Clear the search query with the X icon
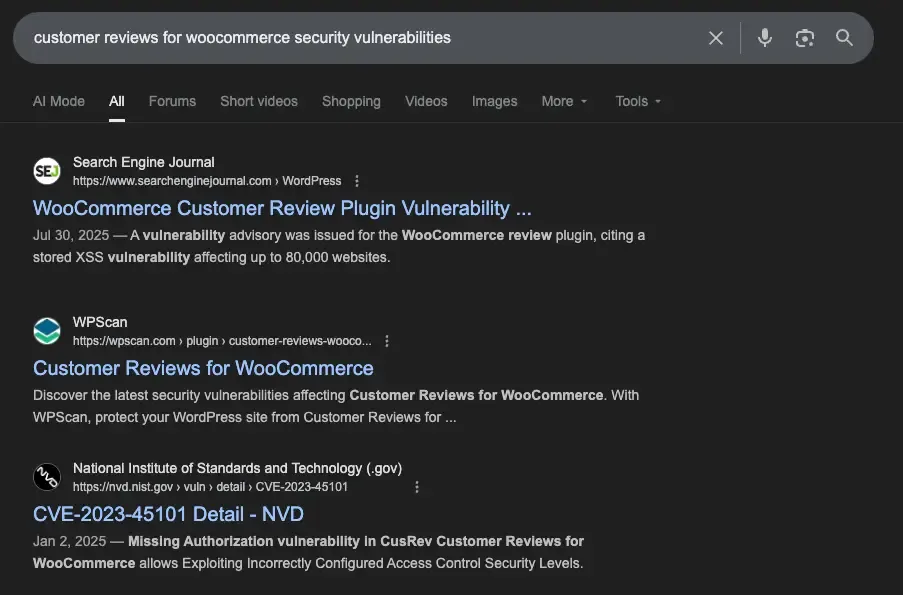This screenshot has height=595, width=903. tap(715, 38)
